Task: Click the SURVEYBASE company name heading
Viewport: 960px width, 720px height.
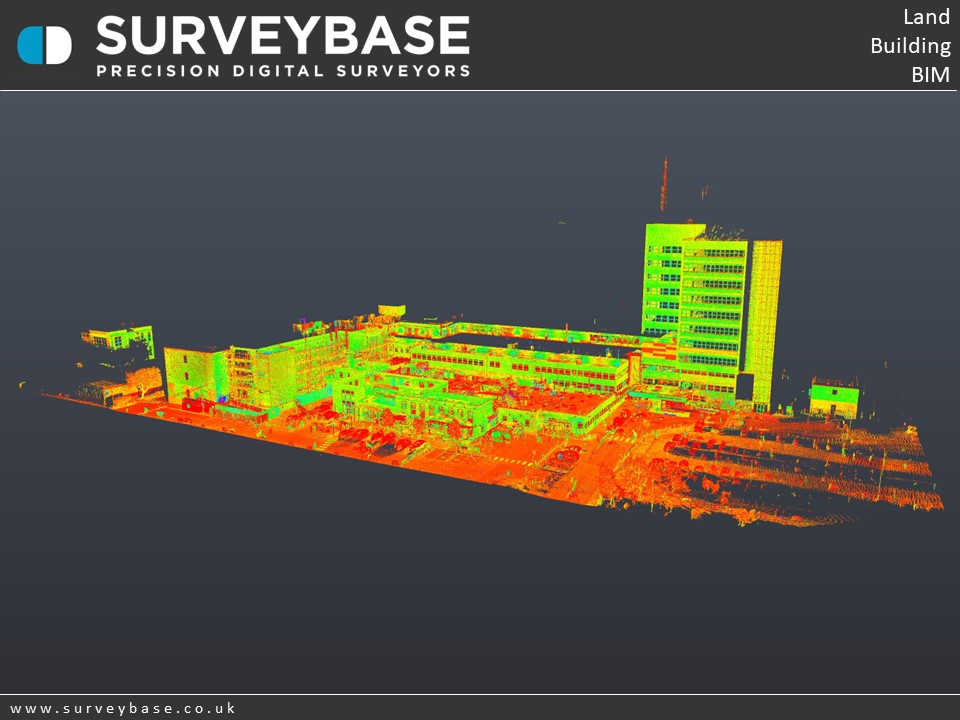Action: tap(283, 36)
